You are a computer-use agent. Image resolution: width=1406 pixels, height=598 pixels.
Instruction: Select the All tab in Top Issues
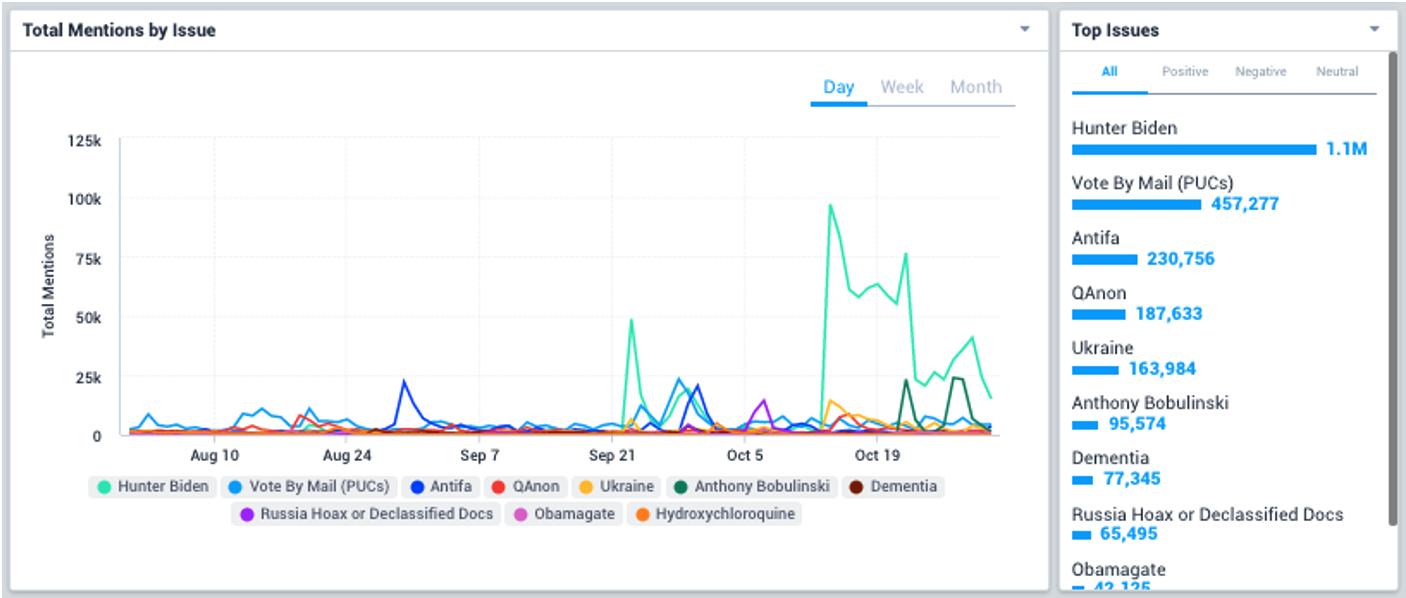tap(1109, 72)
